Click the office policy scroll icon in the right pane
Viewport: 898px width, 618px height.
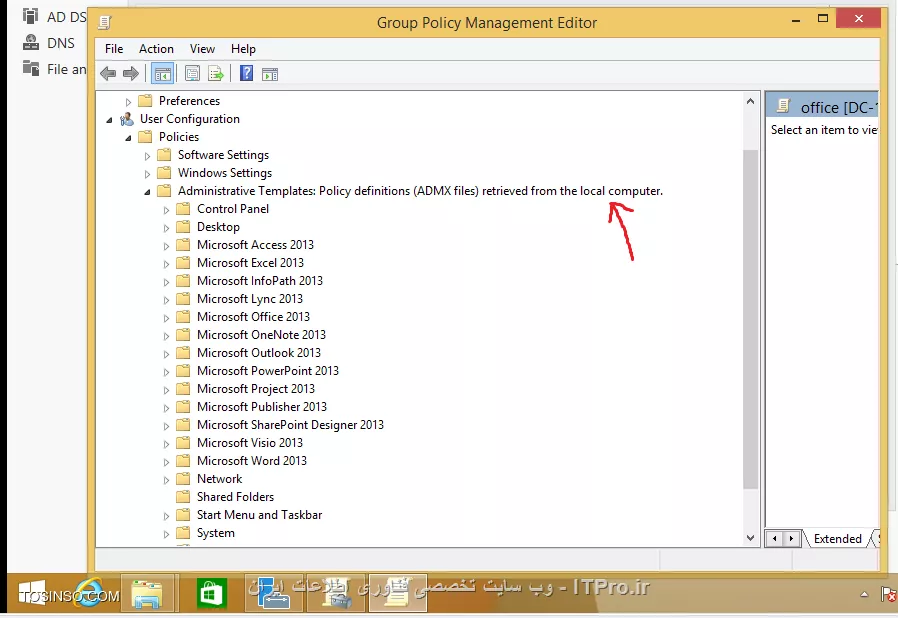pyautogui.click(x=783, y=106)
